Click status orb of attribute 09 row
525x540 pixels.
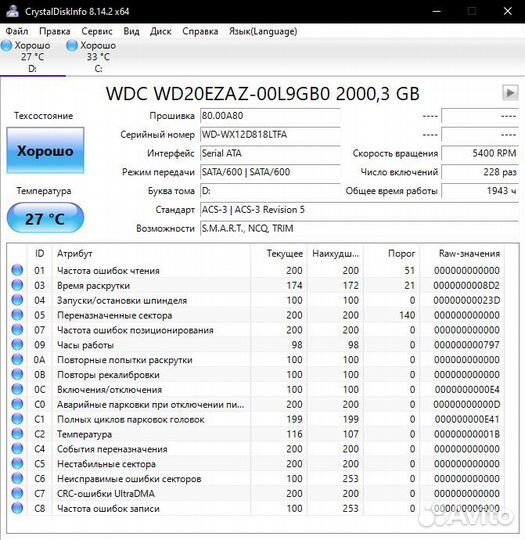pos(17,344)
